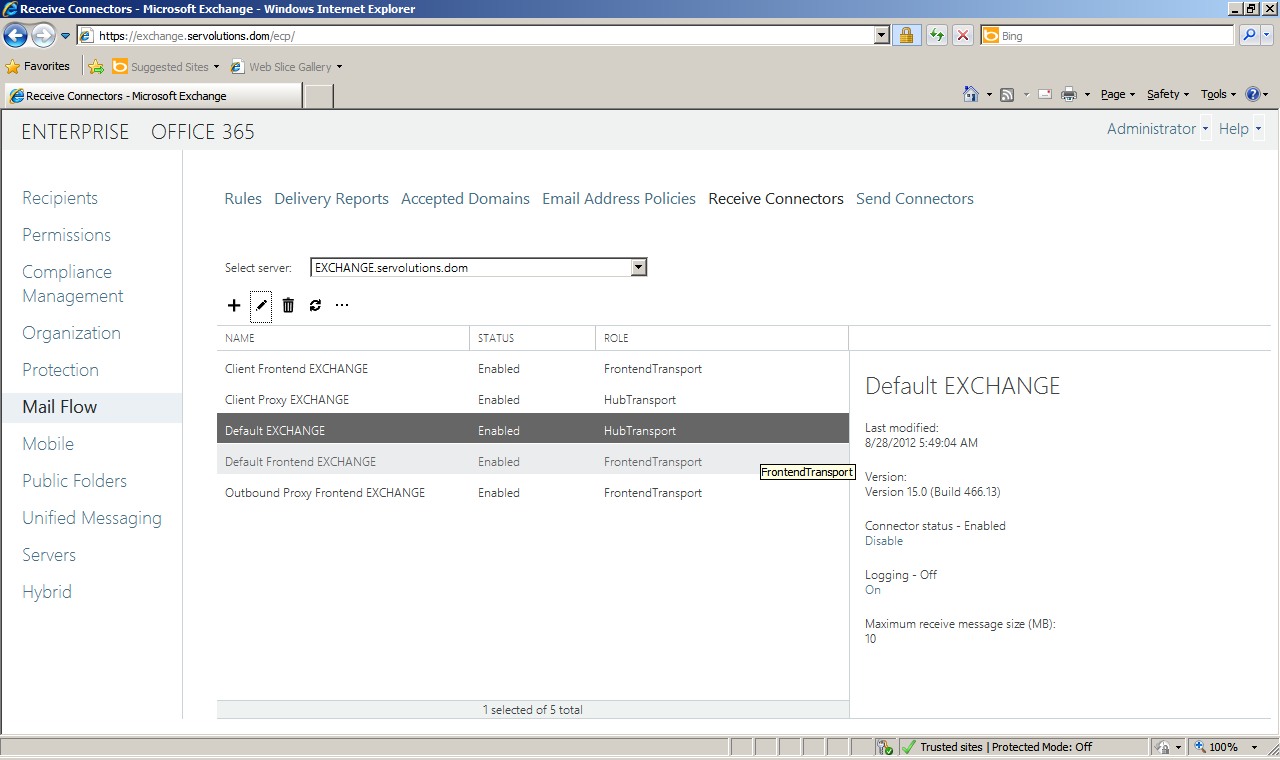Open Organization in the sidebar
This screenshot has height=760, width=1280.
71,333
